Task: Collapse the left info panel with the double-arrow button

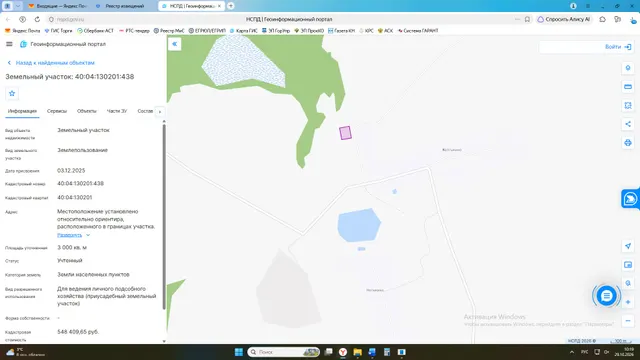Action: pos(175,44)
